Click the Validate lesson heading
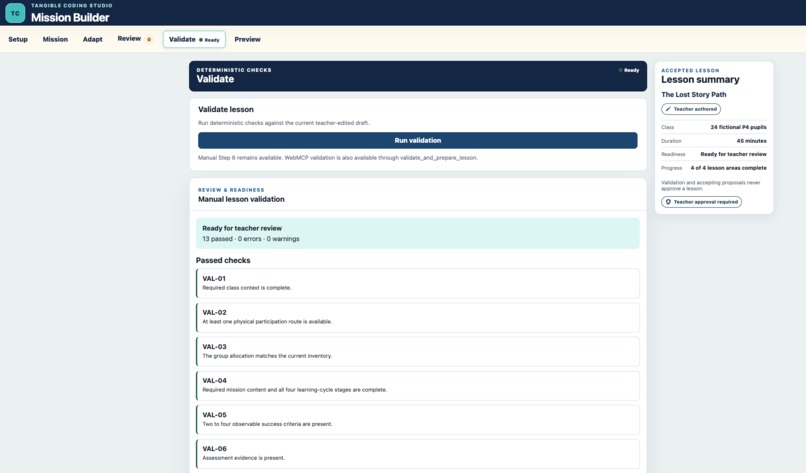 (226, 110)
